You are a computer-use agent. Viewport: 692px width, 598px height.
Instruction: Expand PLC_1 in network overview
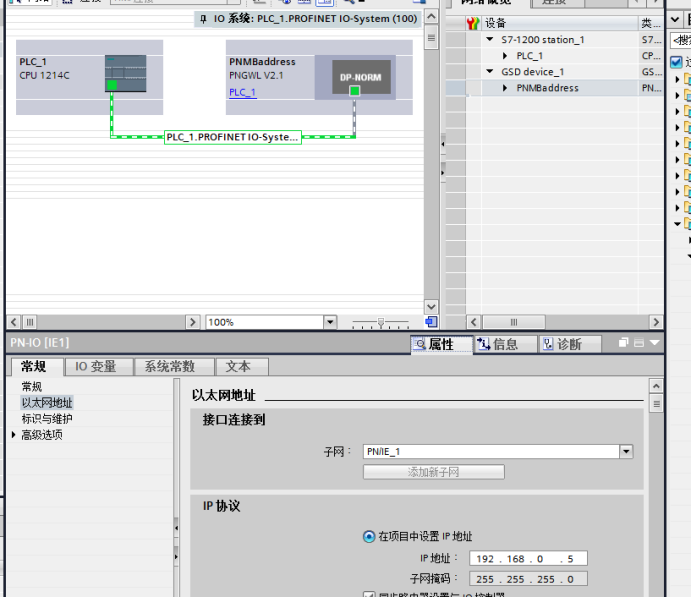click(505, 56)
